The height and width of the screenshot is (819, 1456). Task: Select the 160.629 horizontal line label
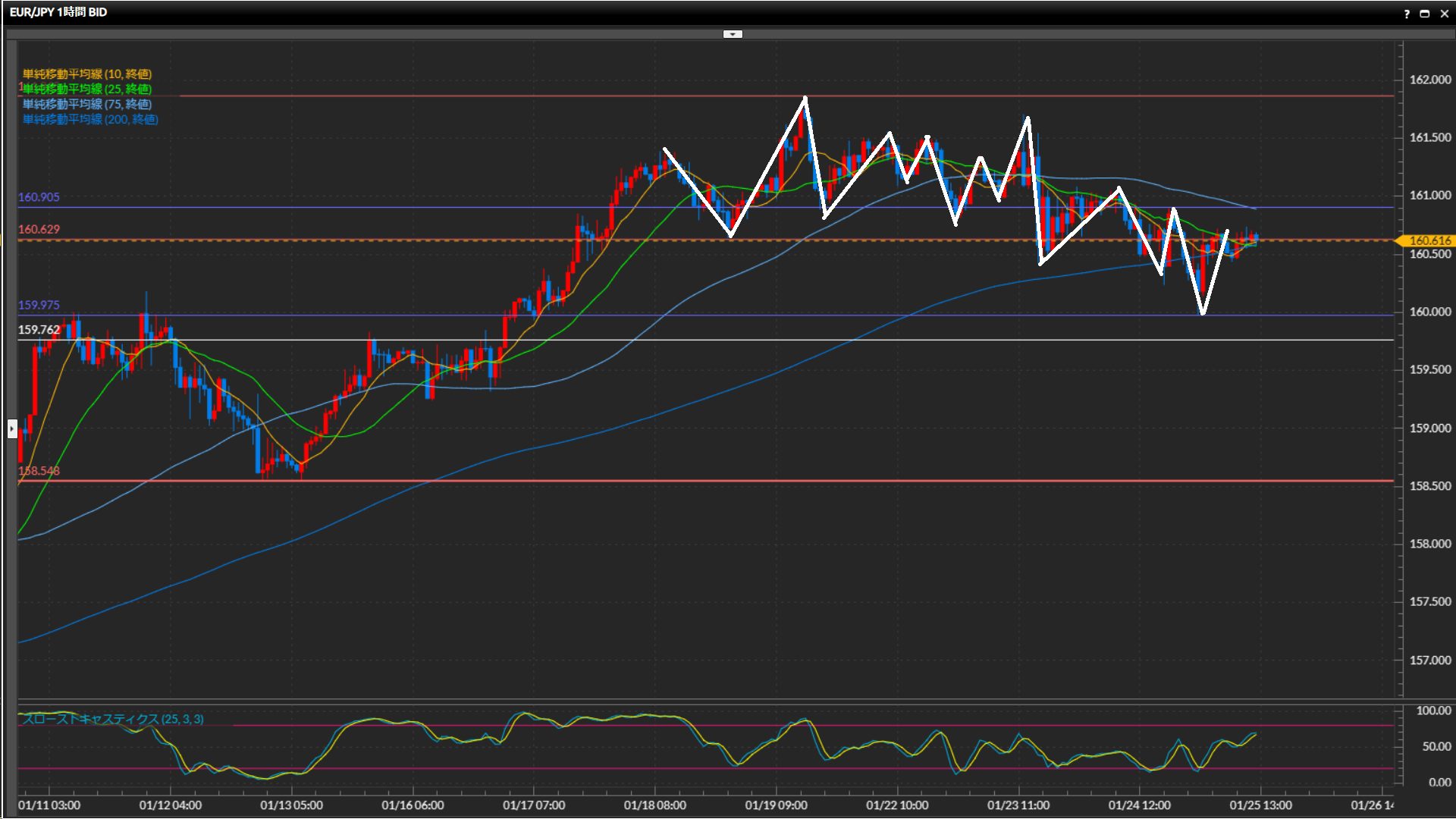pyautogui.click(x=39, y=229)
